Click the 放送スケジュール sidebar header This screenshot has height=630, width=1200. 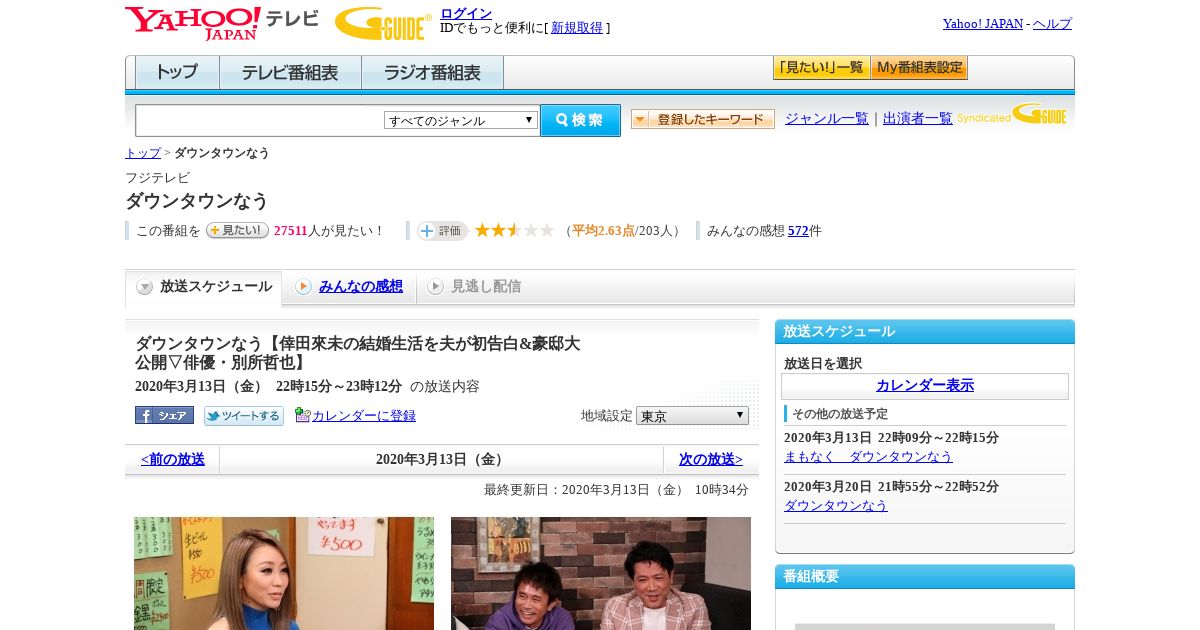tap(925, 332)
